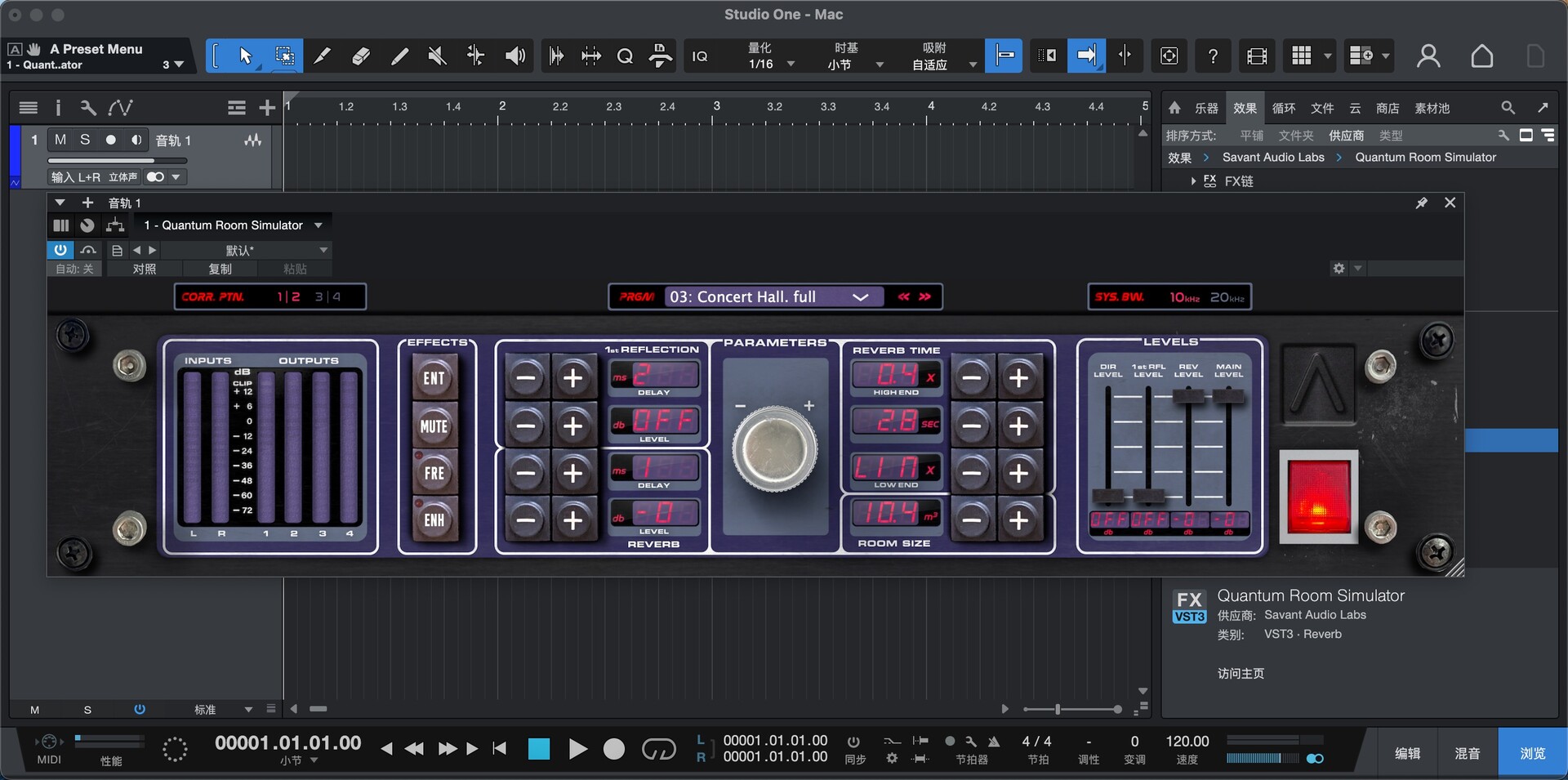Click the browser home icon
The width and height of the screenshot is (1568, 780).
[1174, 108]
